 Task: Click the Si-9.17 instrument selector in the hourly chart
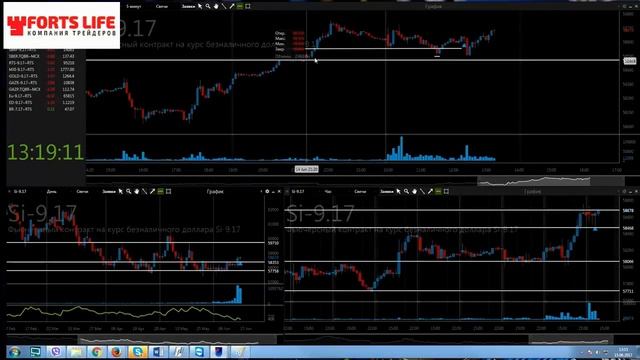(298, 191)
